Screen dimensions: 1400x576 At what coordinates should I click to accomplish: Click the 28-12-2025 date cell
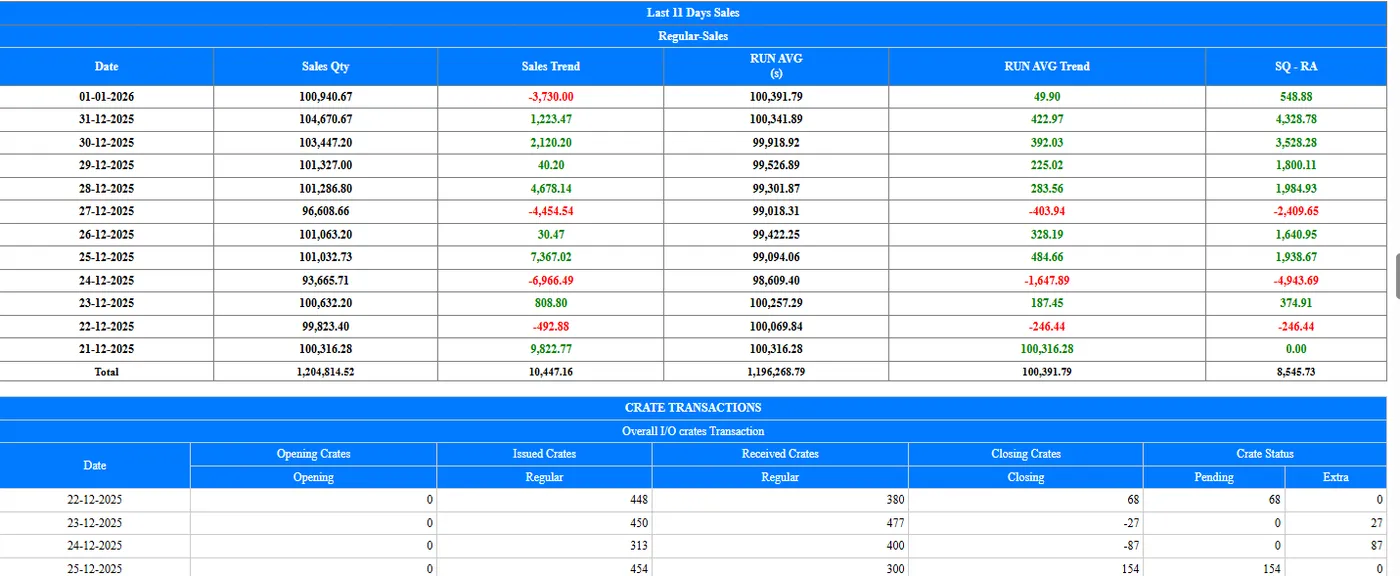tap(106, 189)
